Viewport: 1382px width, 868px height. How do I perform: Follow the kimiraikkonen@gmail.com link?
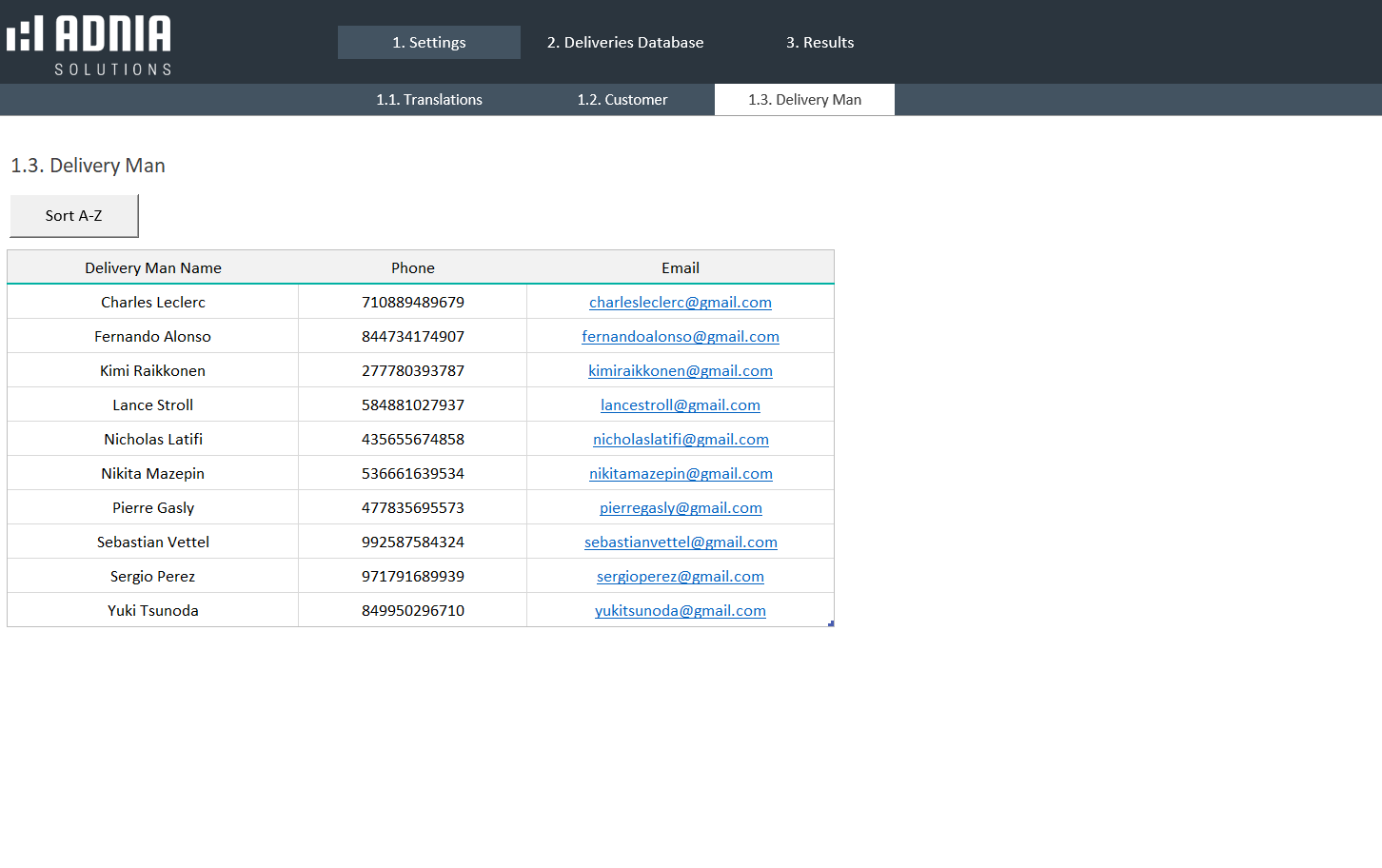pyautogui.click(x=680, y=371)
